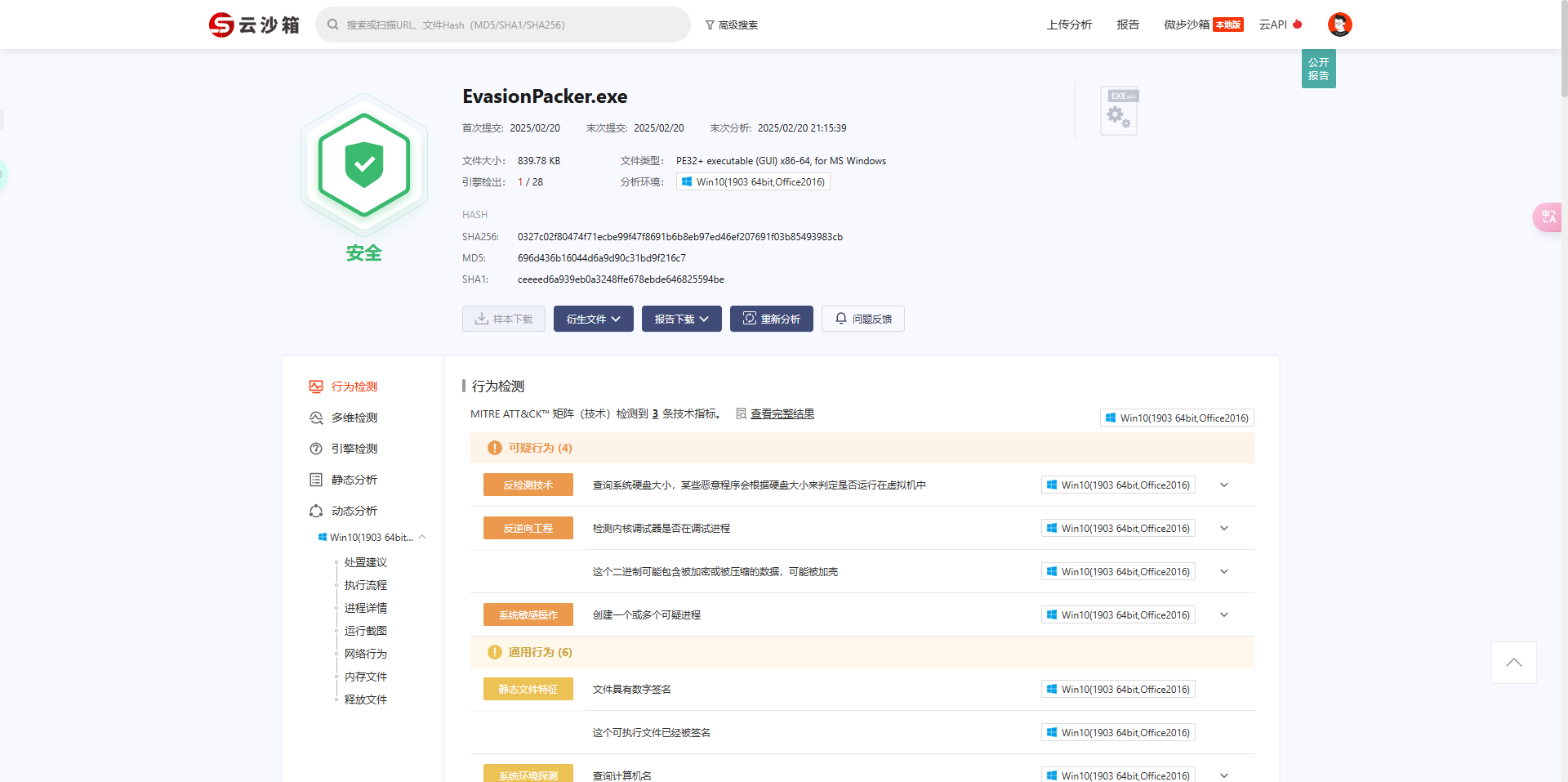This screenshot has height=782, width=1568.
Task: Click the 静态文件特征 tag
Action: (528, 689)
